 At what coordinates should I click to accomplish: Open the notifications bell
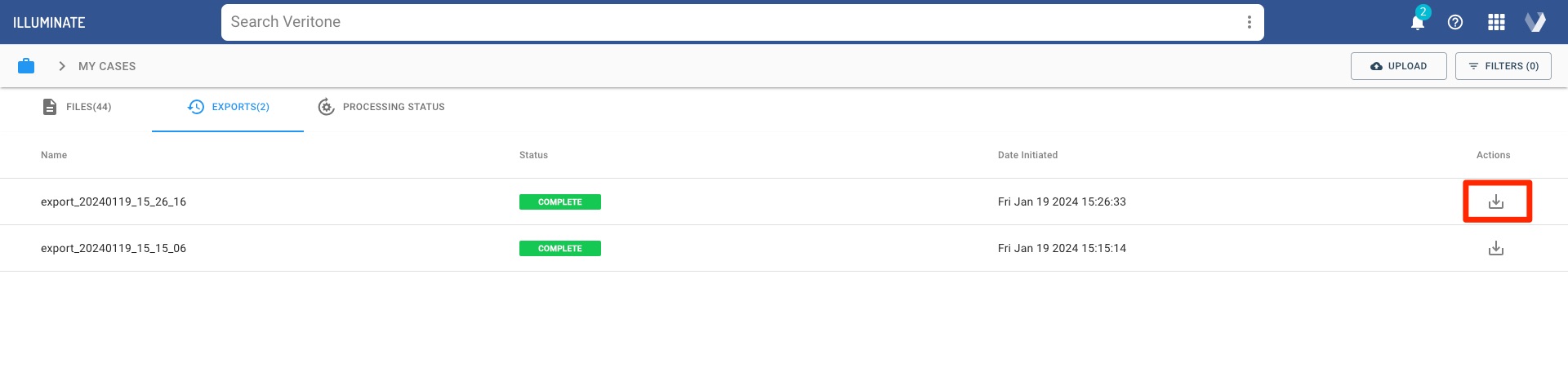(x=1418, y=22)
